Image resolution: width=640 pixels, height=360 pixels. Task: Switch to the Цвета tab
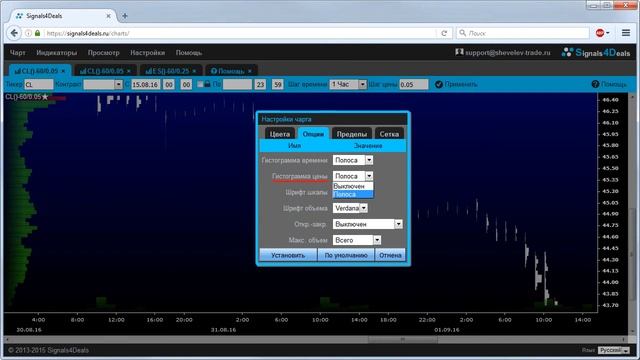(x=280, y=134)
